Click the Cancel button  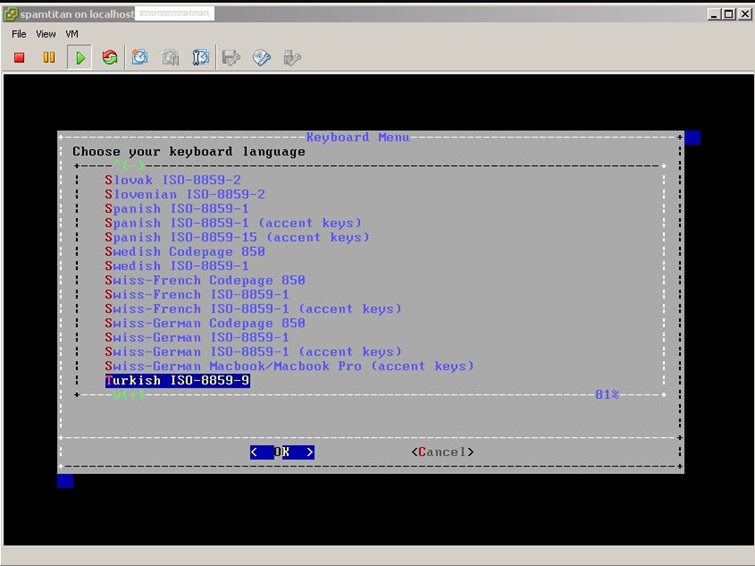click(443, 452)
